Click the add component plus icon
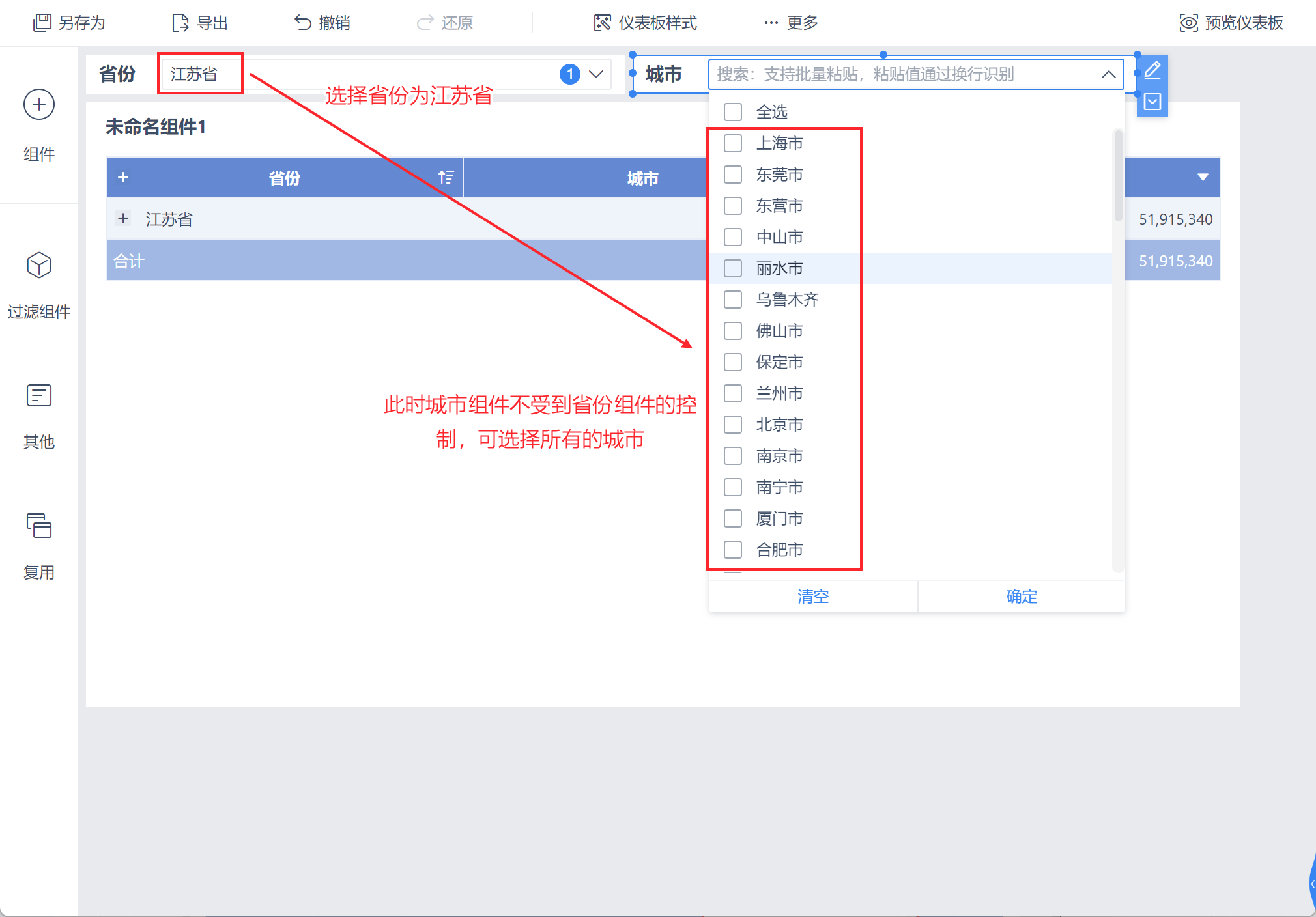1316x917 pixels. click(x=38, y=105)
